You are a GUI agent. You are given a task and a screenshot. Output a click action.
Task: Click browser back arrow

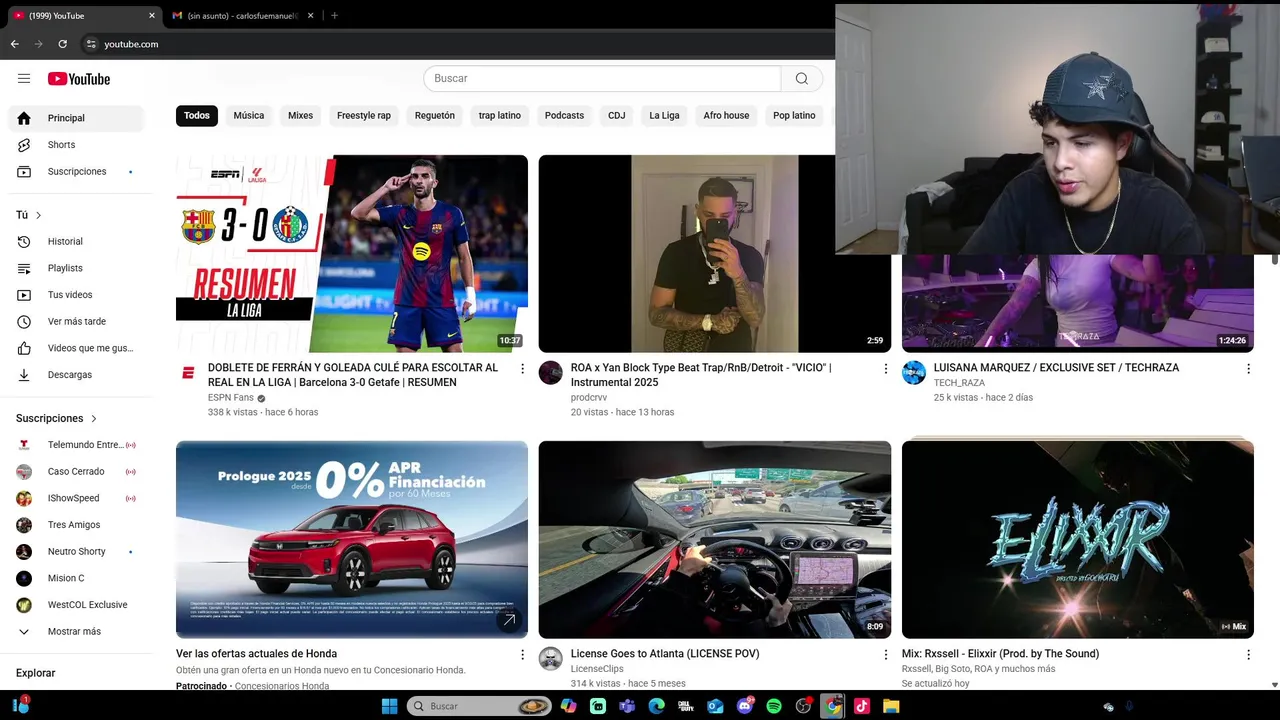click(14, 44)
